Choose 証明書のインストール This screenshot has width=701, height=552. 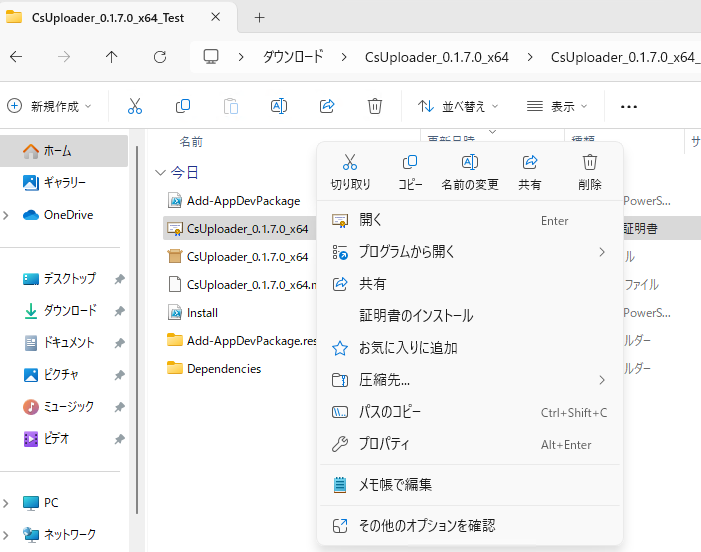coord(470,316)
